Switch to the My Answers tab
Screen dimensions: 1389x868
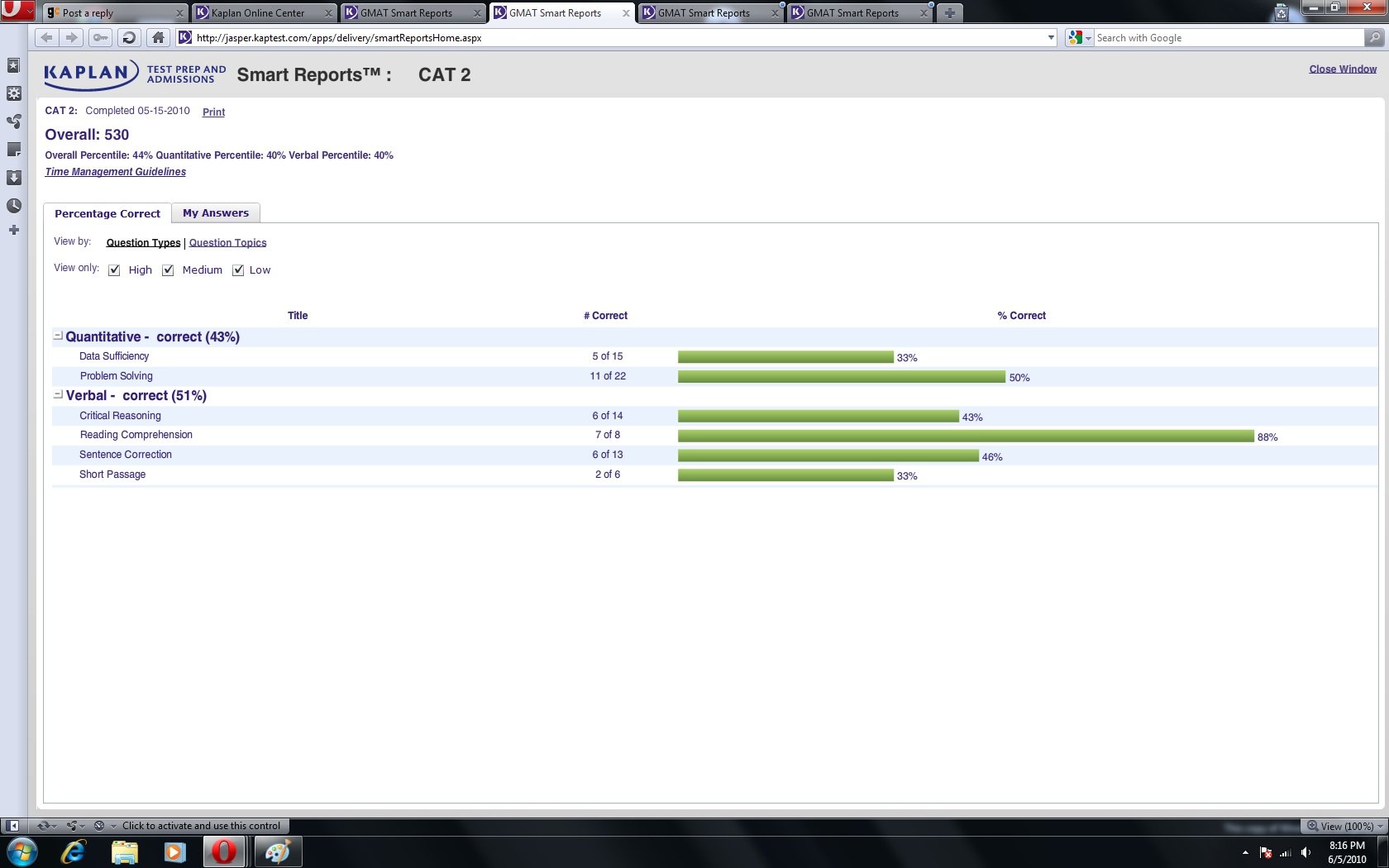tap(215, 213)
